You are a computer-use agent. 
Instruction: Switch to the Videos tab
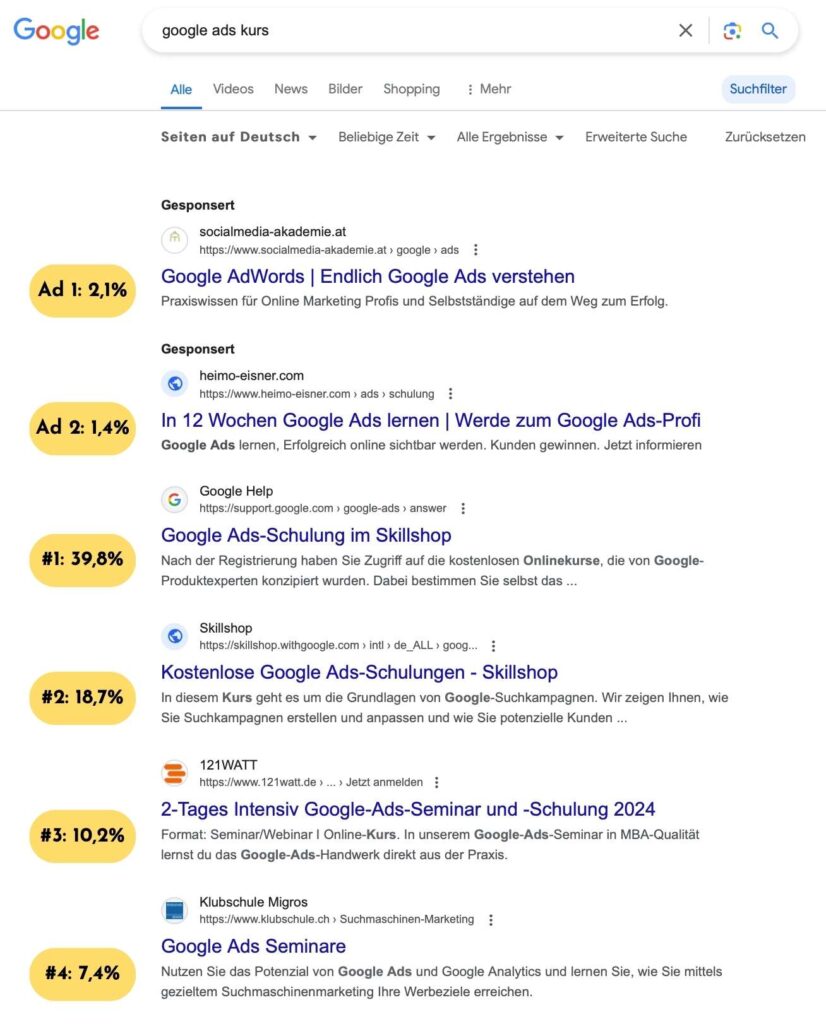coord(233,89)
